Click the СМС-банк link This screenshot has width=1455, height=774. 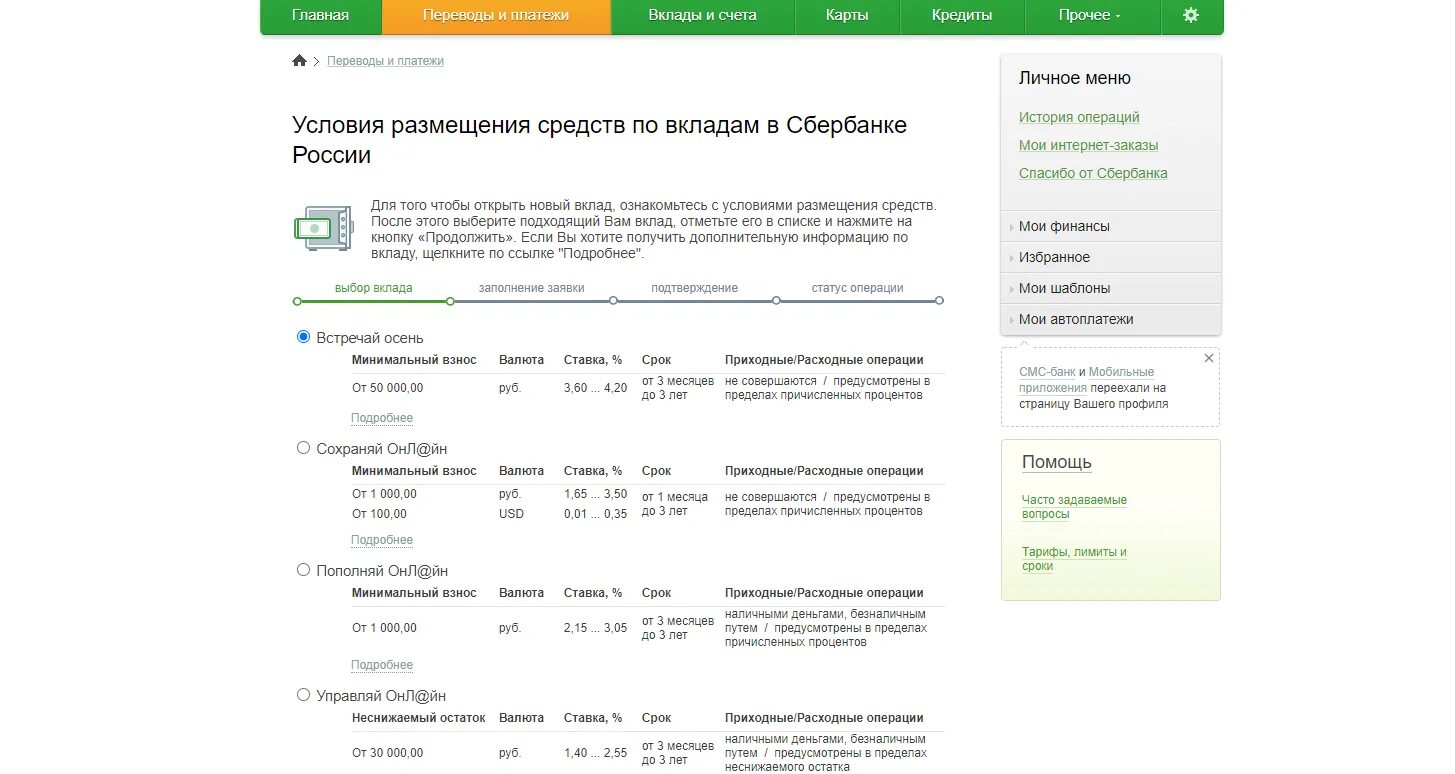1047,372
